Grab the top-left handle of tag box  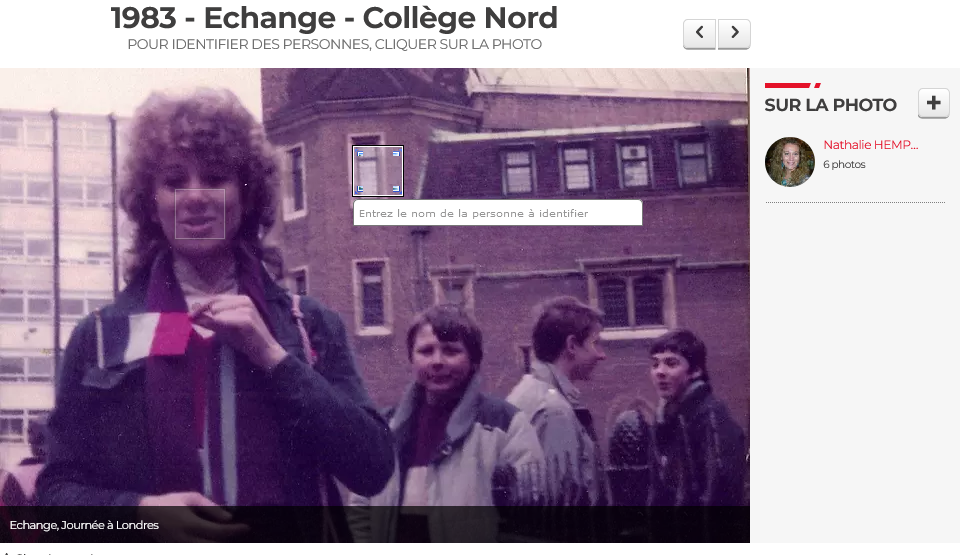coord(360,154)
